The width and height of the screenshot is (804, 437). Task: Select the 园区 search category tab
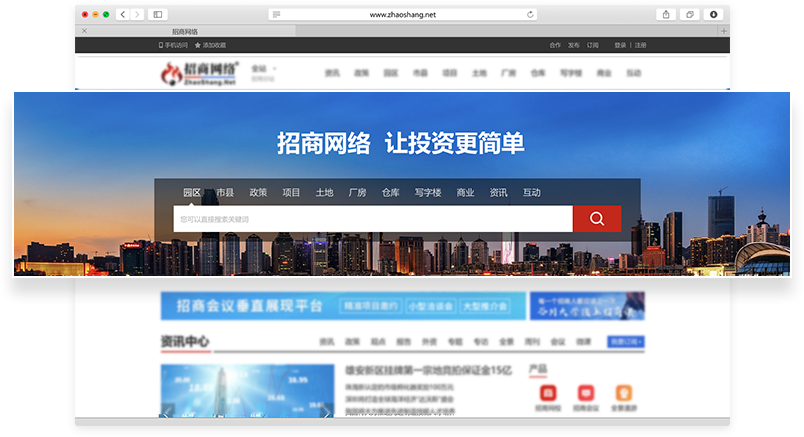point(192,192)
